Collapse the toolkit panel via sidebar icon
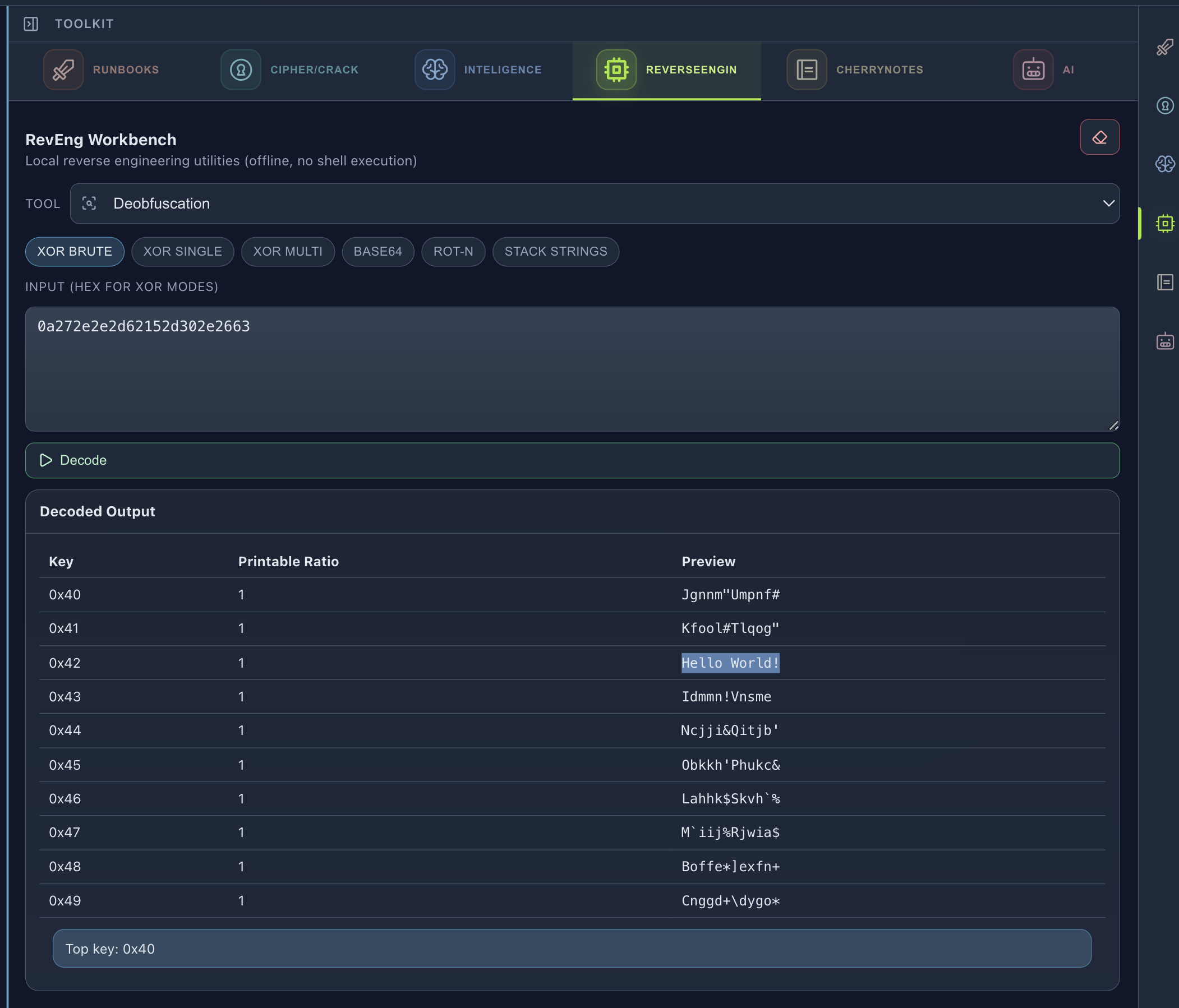The image size is (1179, 1008). point(31,24)
